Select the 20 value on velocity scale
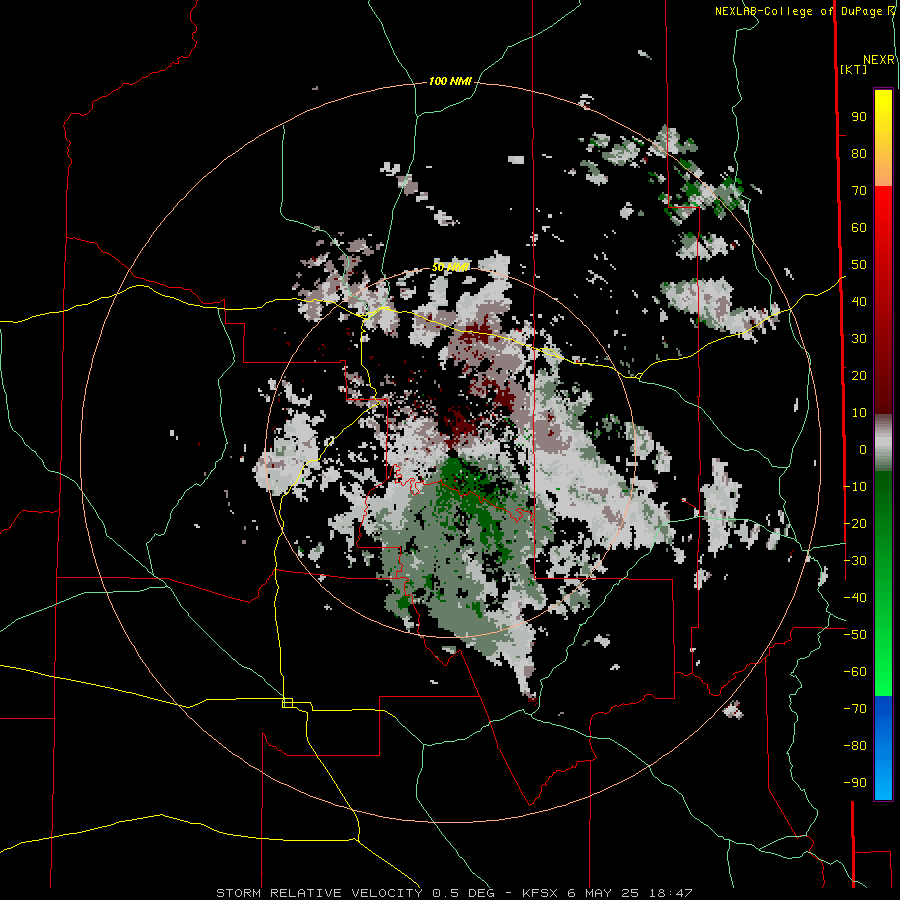This screenshot has width=900, height=900. pos(859,375)
